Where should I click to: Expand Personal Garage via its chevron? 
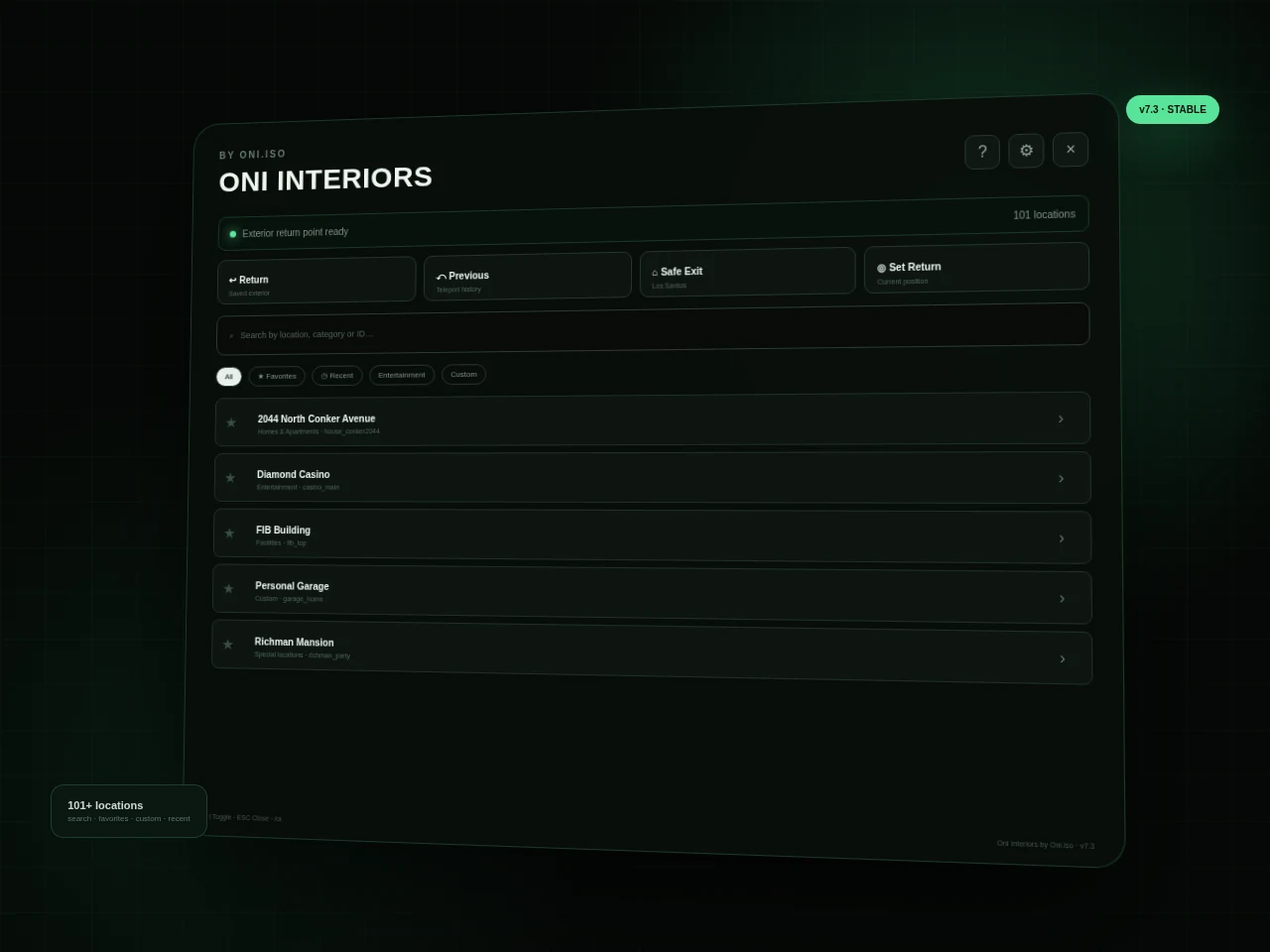[x=1062, y=599]
